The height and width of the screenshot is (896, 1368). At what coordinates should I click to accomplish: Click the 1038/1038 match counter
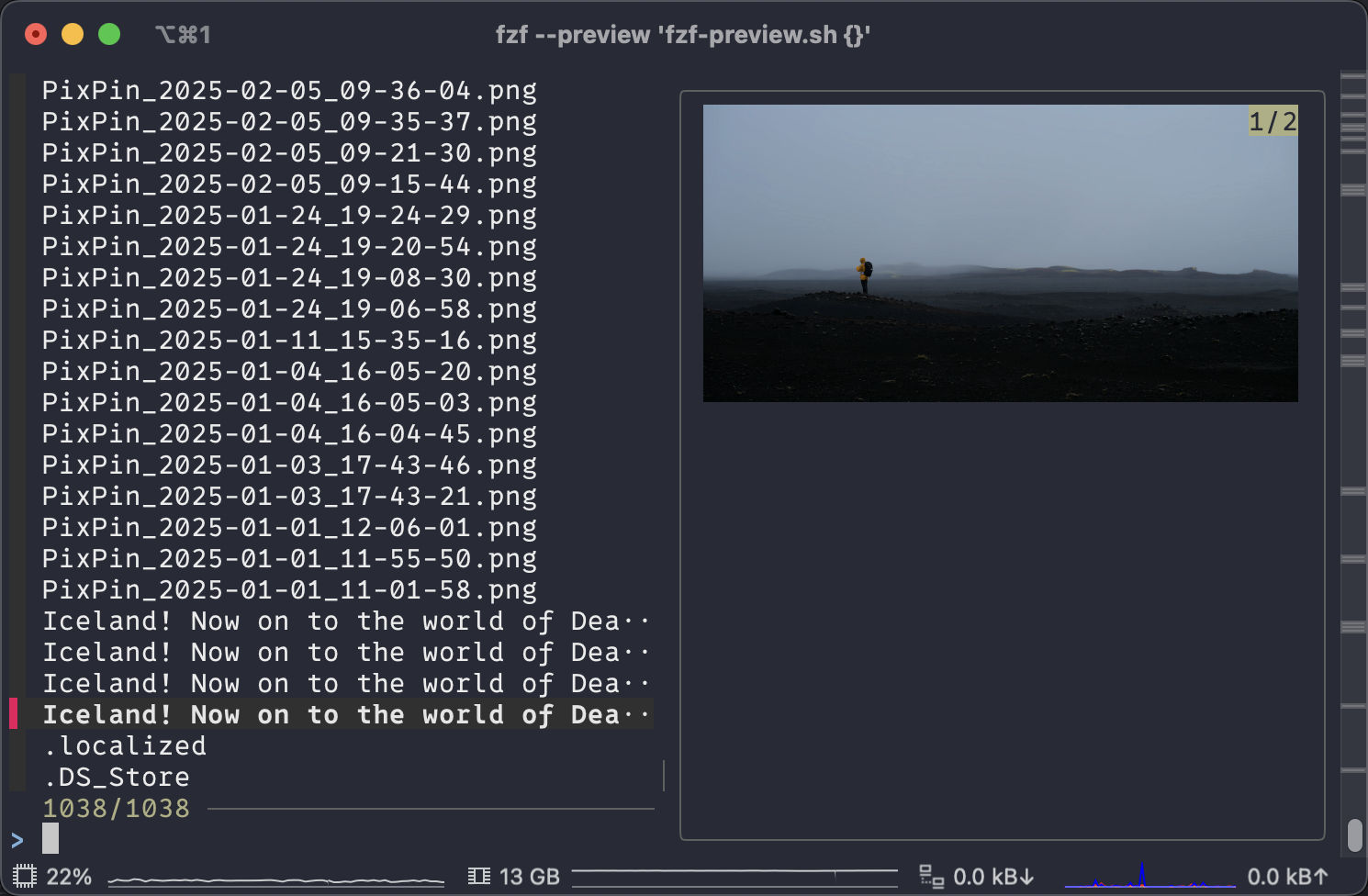pyautogui.click(x=116, y=808)
